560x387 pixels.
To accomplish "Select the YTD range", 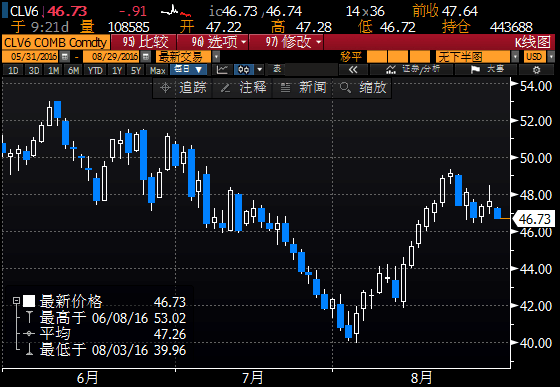I will (95, 70).
